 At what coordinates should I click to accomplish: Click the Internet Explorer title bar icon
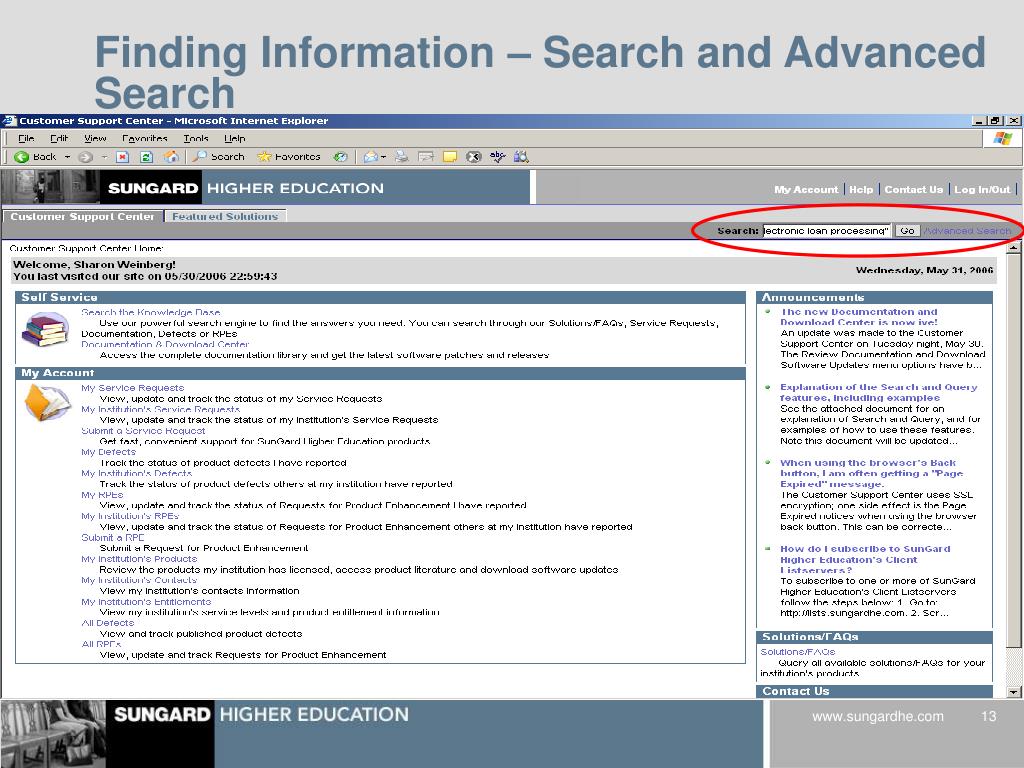point(9,121)
